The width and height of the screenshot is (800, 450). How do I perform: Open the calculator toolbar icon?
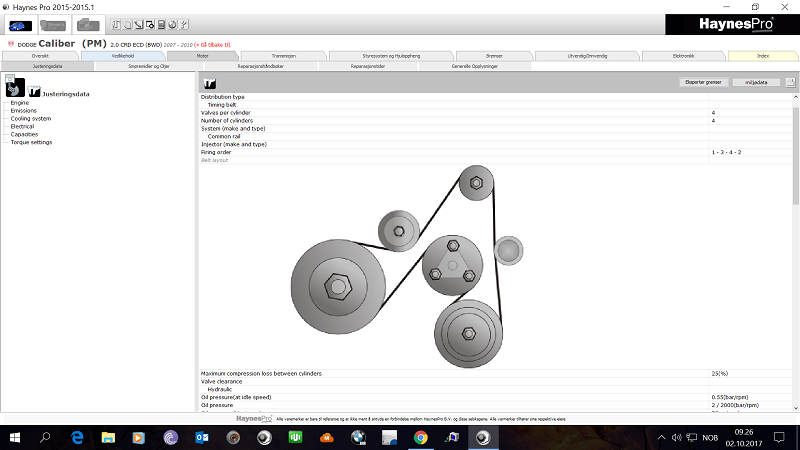(x=161, y=24)
